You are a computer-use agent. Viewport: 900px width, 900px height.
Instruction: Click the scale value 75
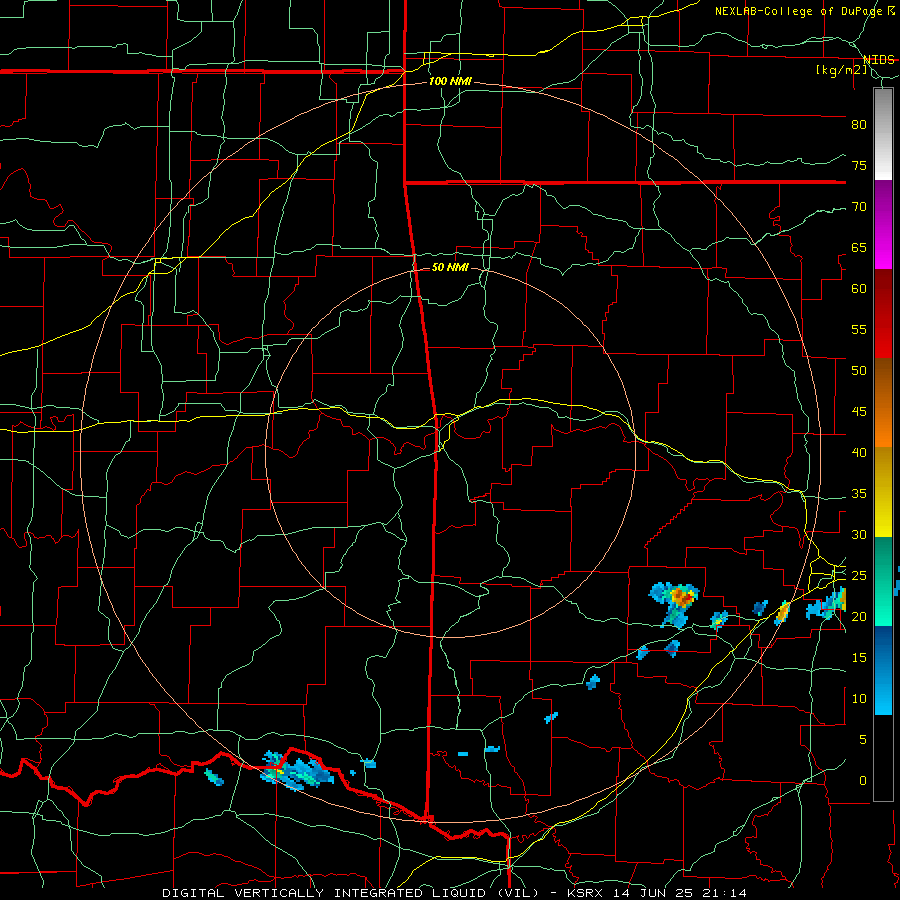pos(859,166)
